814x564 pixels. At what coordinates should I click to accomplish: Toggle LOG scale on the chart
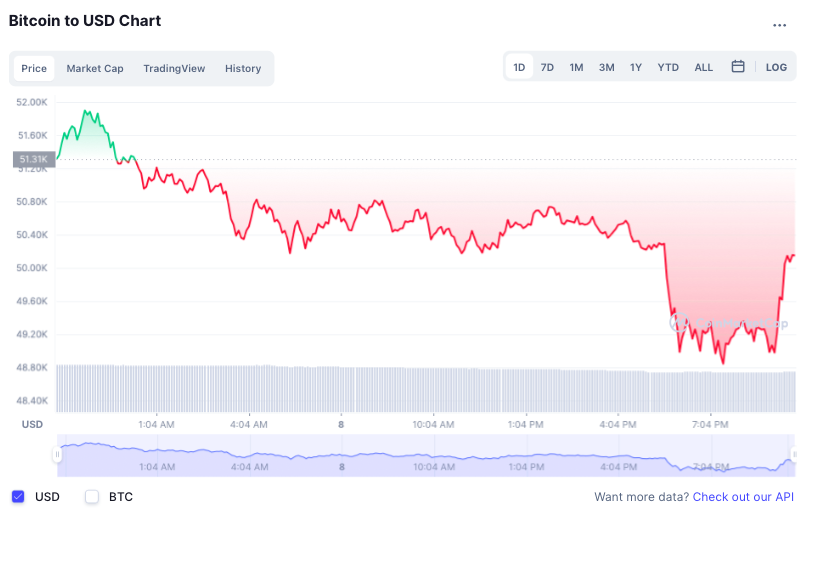(x=776, y=67)
